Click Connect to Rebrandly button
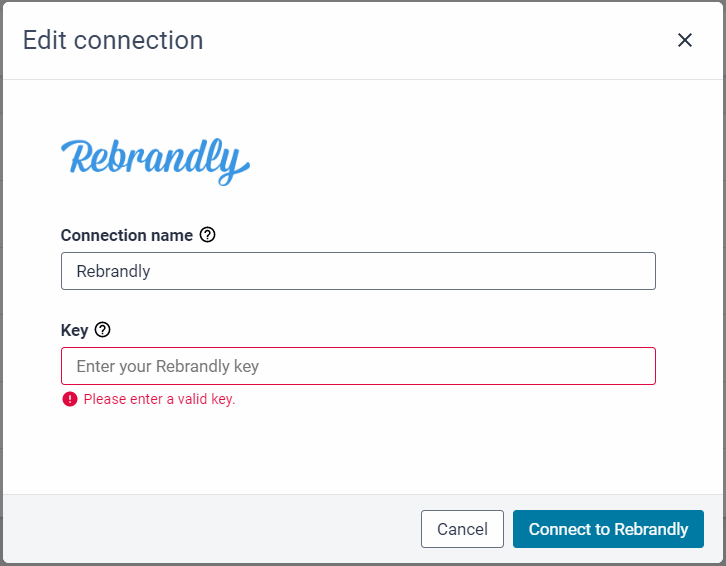 608,529
